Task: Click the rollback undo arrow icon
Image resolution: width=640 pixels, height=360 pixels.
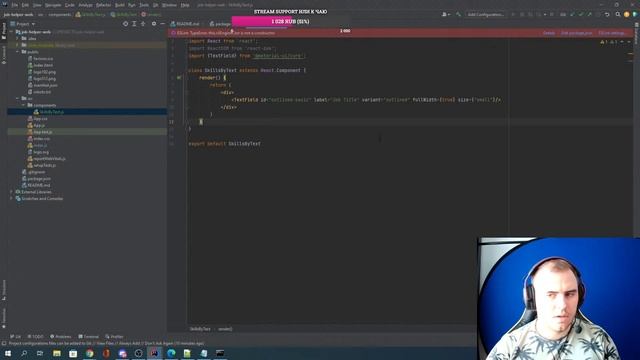Action: pyautogui.click(x=607, y=14)
